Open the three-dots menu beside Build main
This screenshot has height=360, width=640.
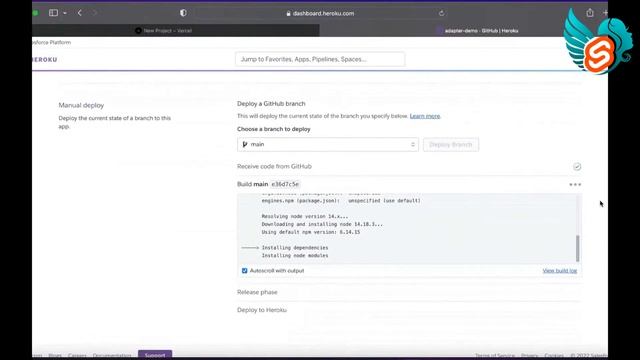click(x=575, y=184)
